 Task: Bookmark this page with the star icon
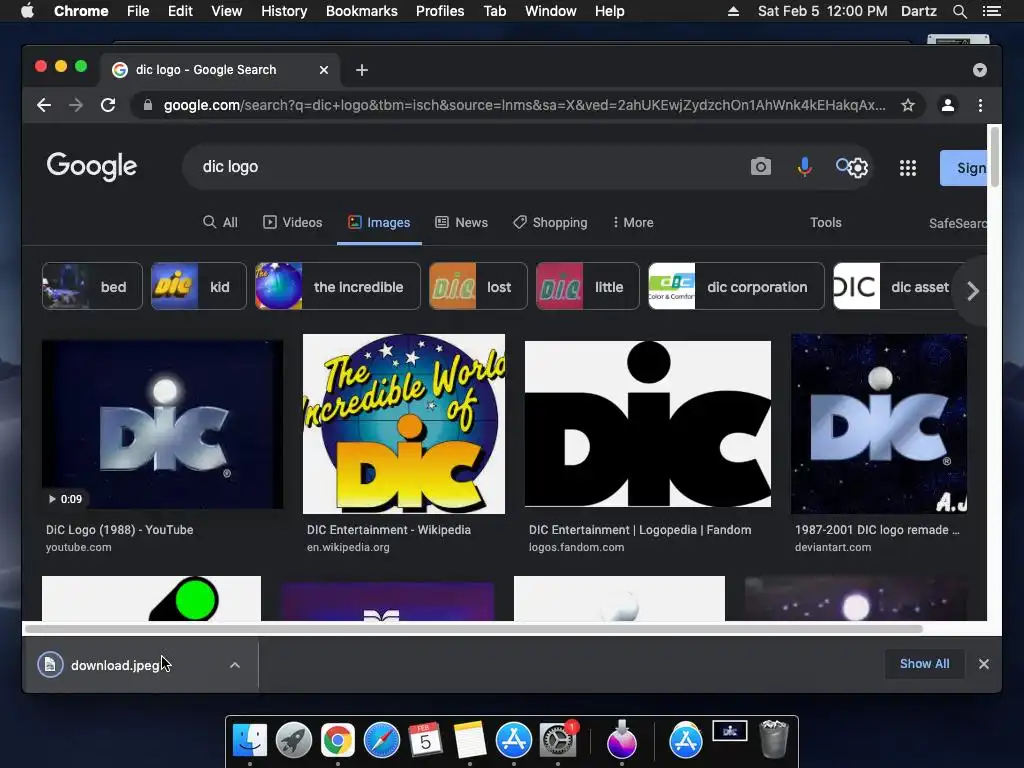tap(908, 105)
